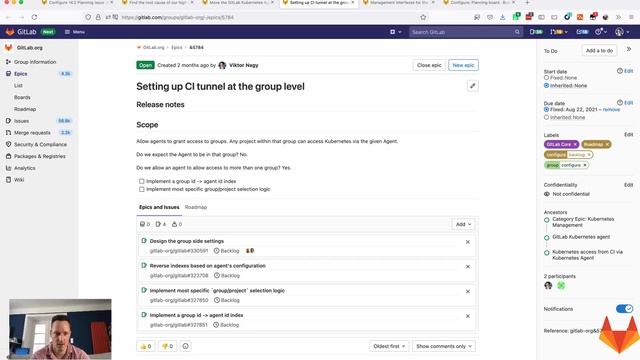The width and height of the screenshot is (640, 360).
Task: Open to-do list icon in navbar
Action: [582, 32]
